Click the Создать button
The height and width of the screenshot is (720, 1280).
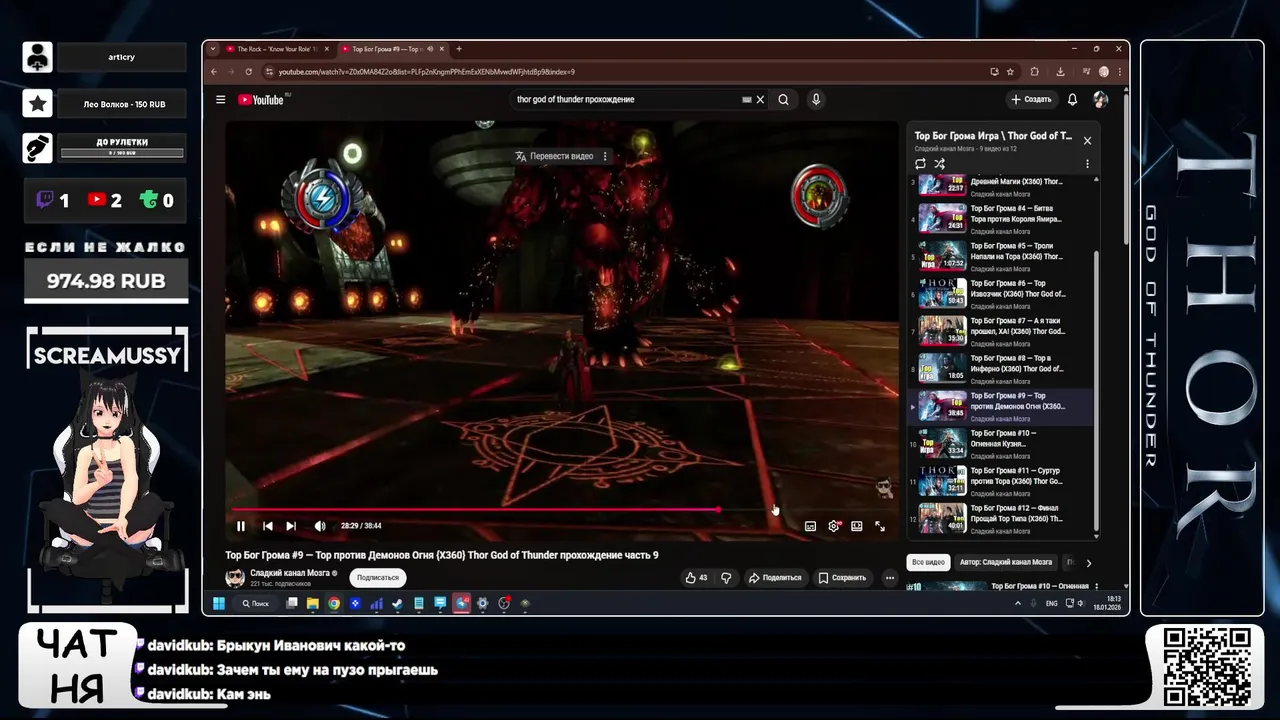[1031, 99]
